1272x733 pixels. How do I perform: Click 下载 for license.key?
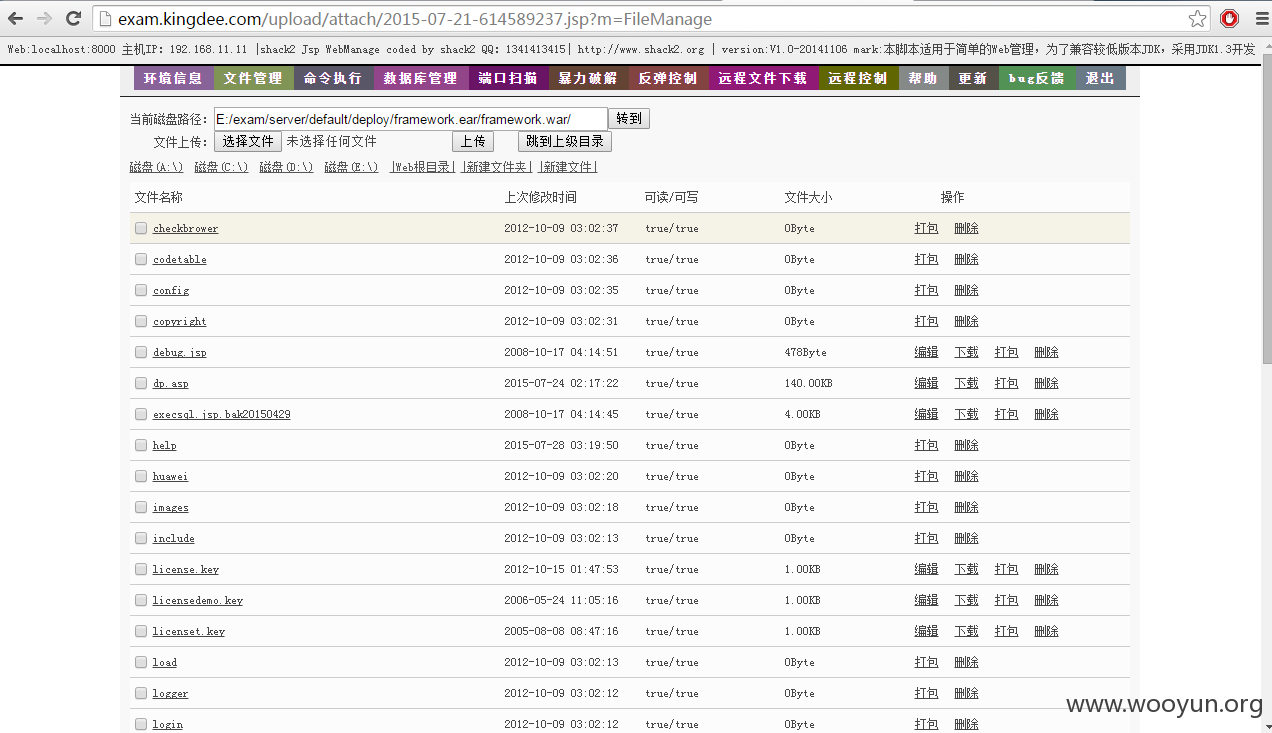966,569
